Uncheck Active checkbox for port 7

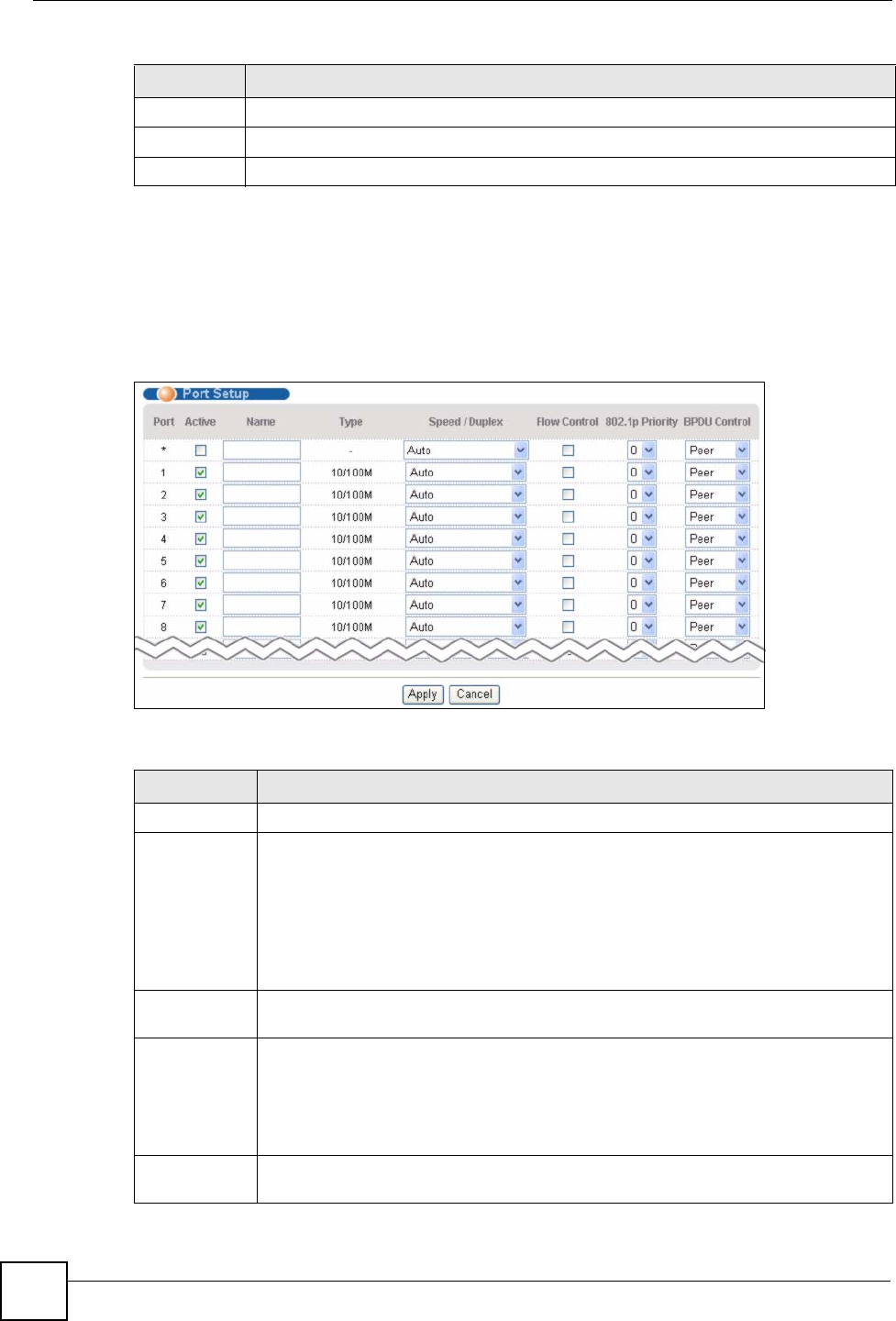point(201,605)
